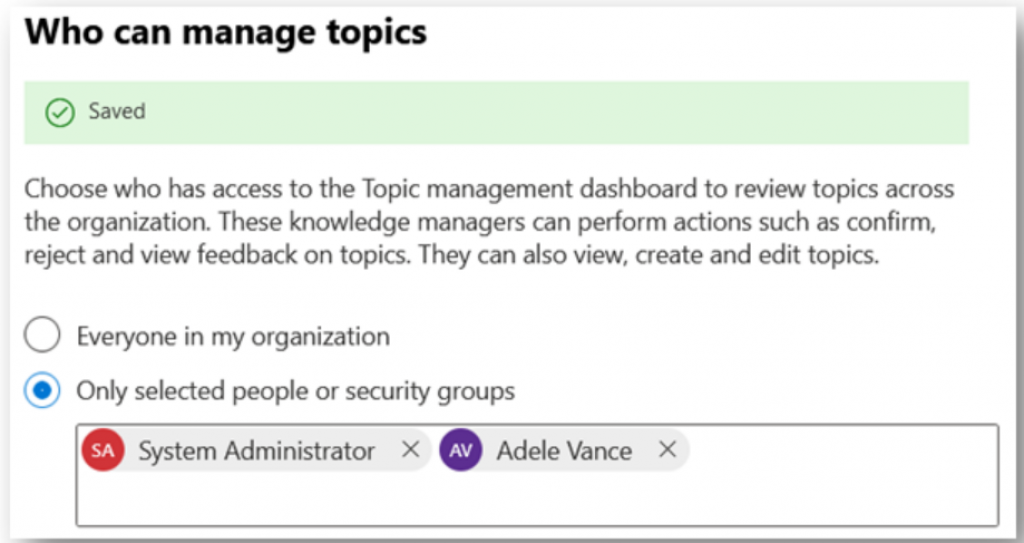This screenshot has width=1024, height=543.
Task: Click the word organization in the description paragraph
Action: coord(138,223)
